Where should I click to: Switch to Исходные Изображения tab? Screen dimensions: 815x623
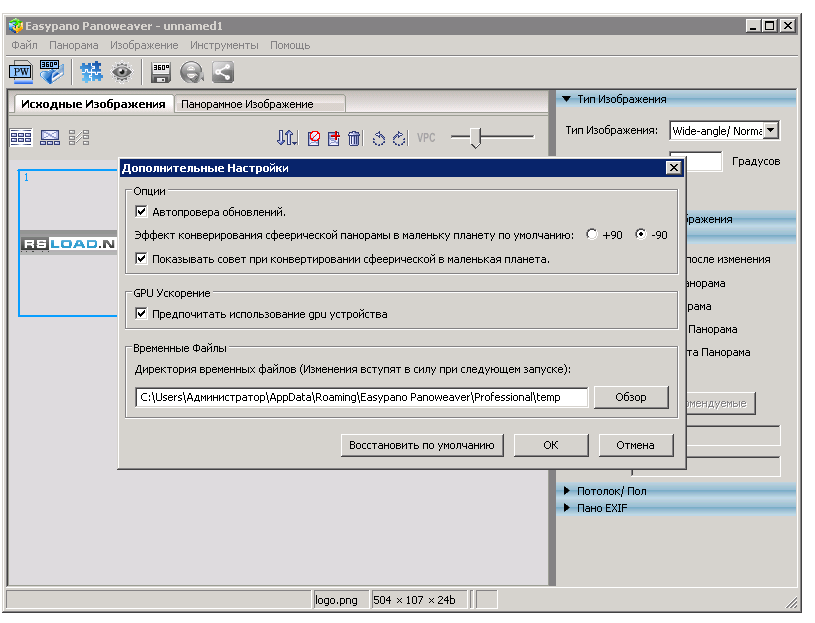(x=93, y=104)
